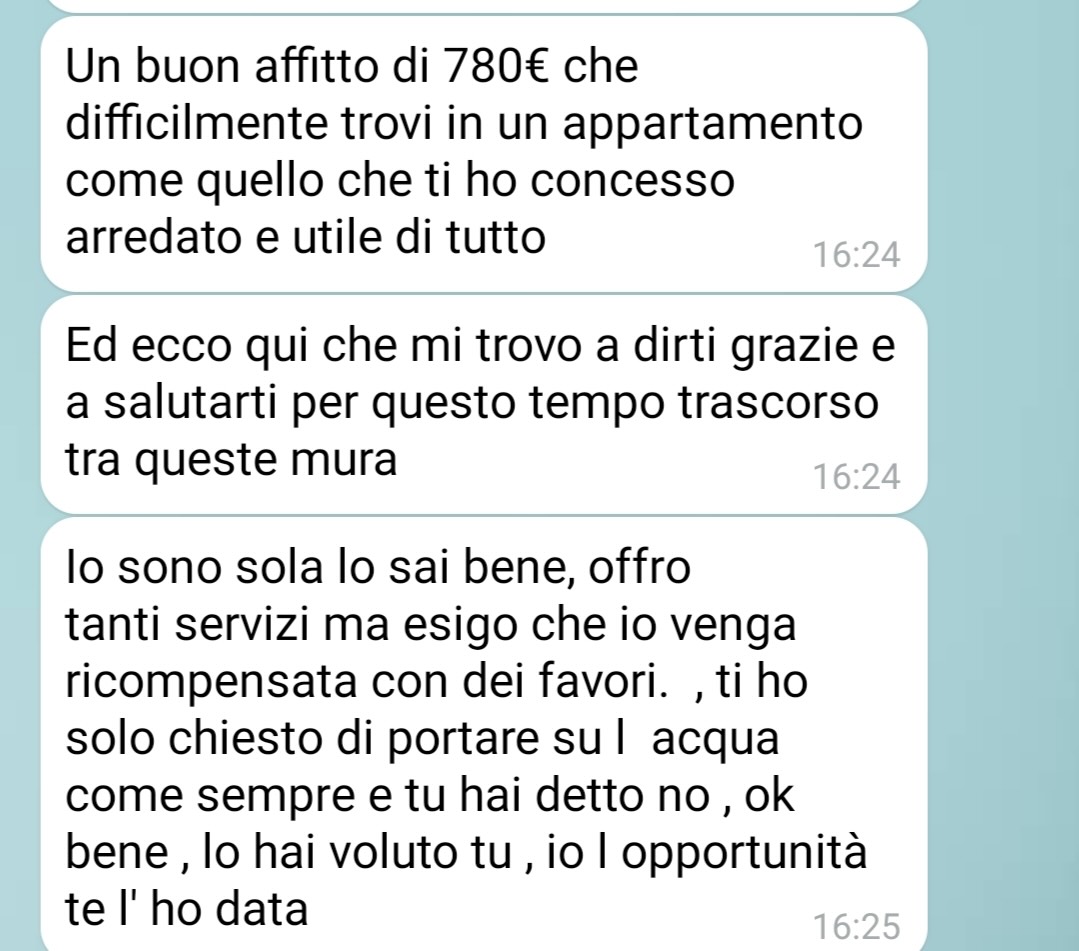Click the 16:24 timestamp on the 780€ rent message
This screenshot has width=1079, height=951.
tap(856, 255)
